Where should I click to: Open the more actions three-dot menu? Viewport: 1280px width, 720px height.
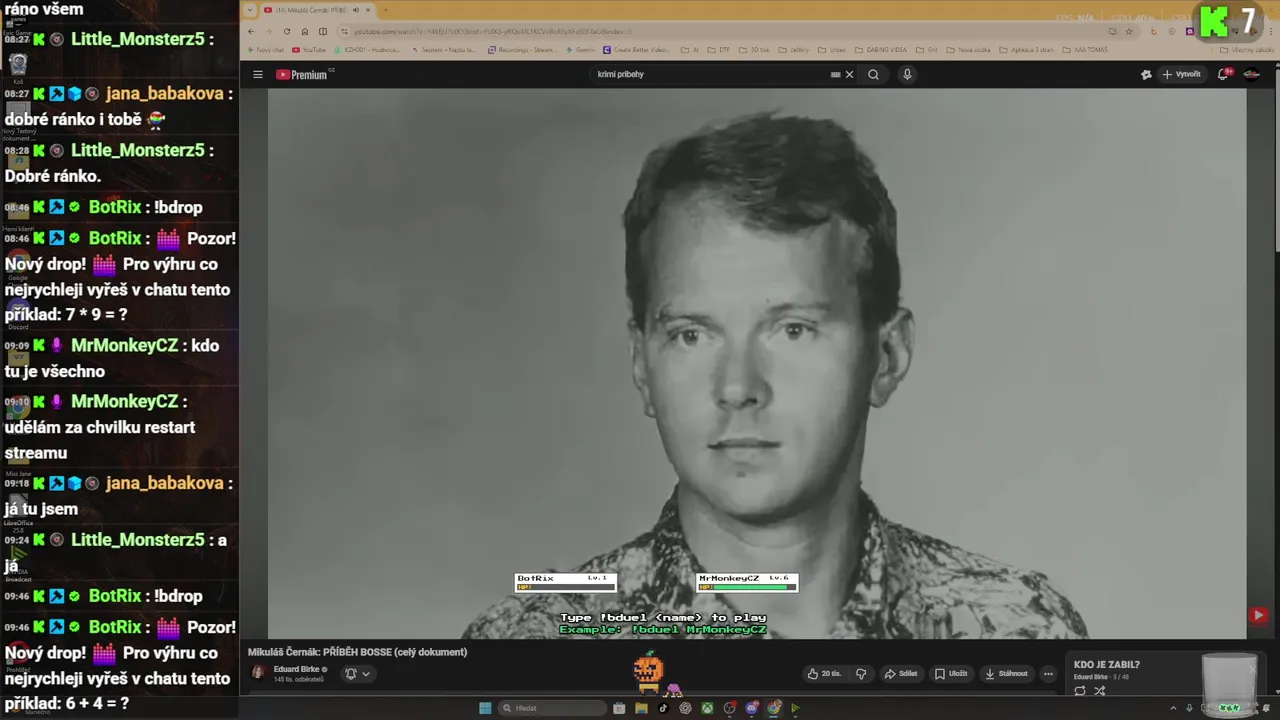coord(1048,674)
